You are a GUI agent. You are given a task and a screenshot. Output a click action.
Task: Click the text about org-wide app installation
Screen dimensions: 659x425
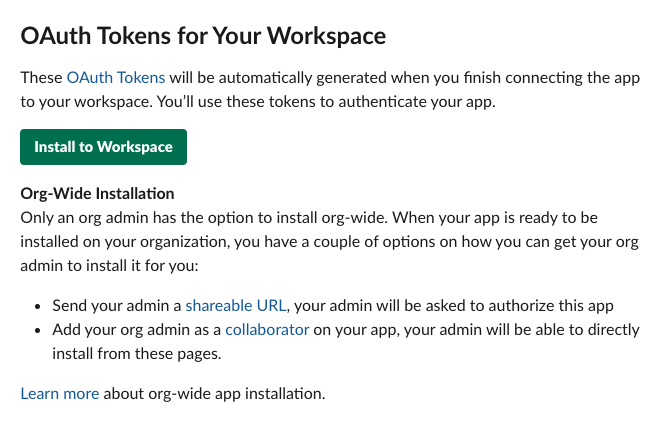(x=214, y=393)
